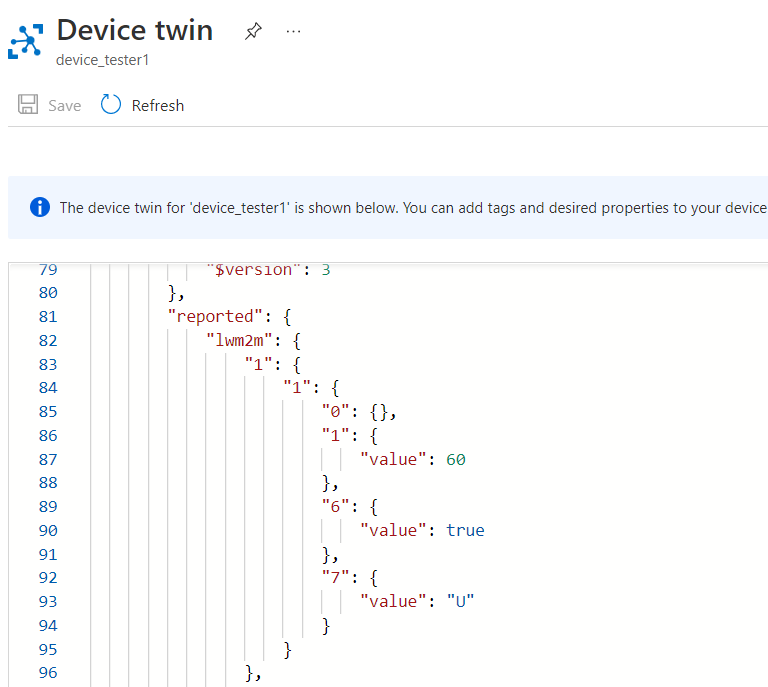Click the info banner message text

pos(413,208)
